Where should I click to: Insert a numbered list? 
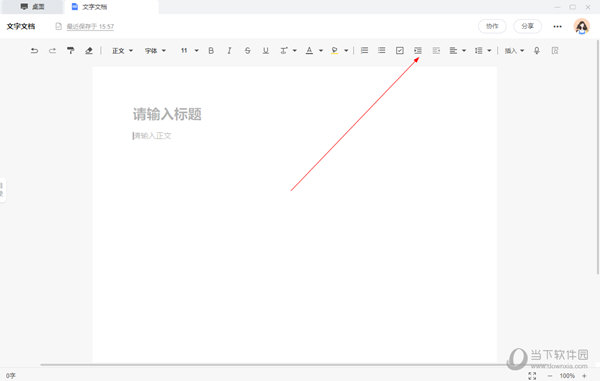tap(364, 50)
